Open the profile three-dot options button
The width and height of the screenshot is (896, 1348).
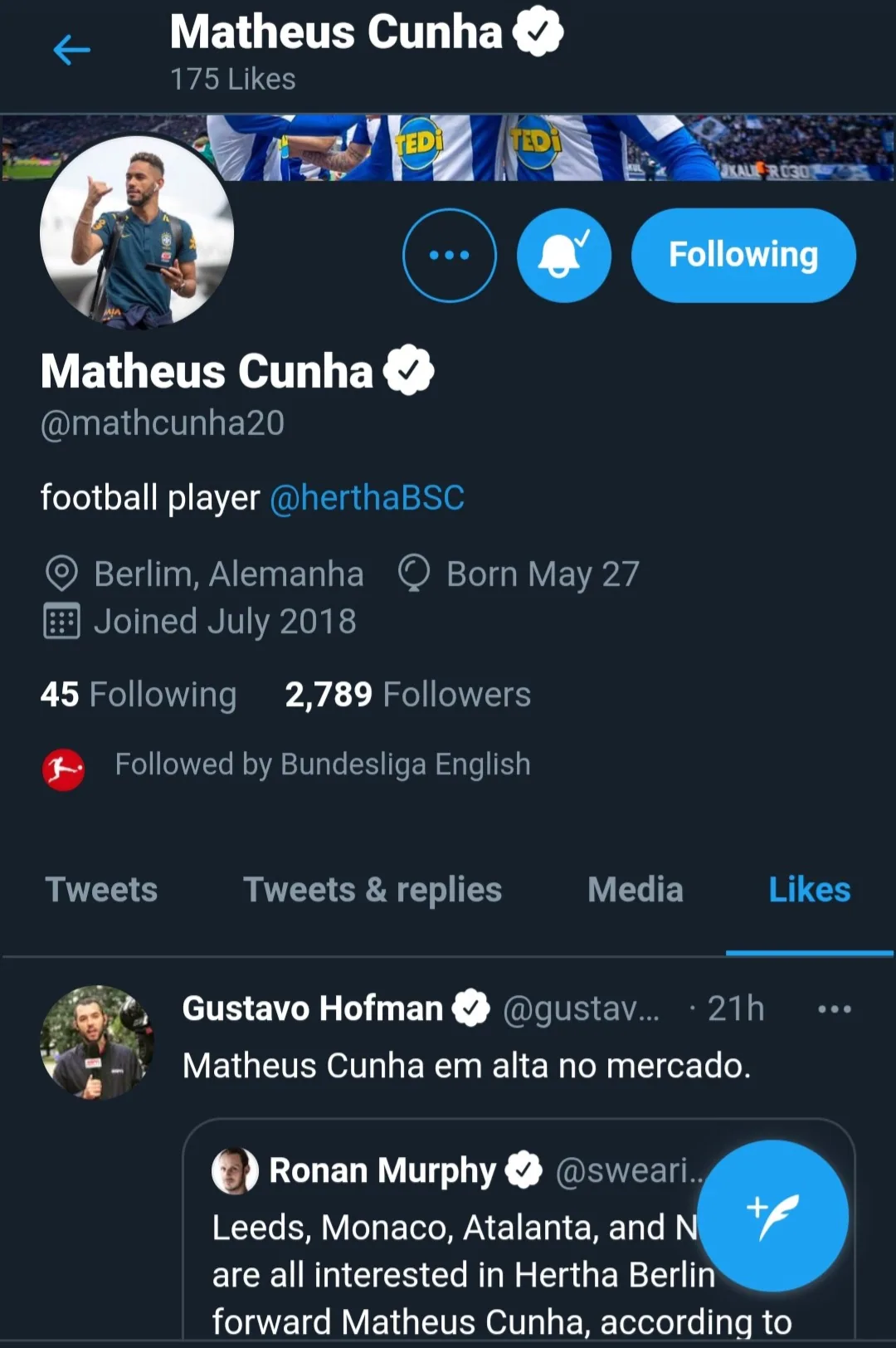(449, 256)
